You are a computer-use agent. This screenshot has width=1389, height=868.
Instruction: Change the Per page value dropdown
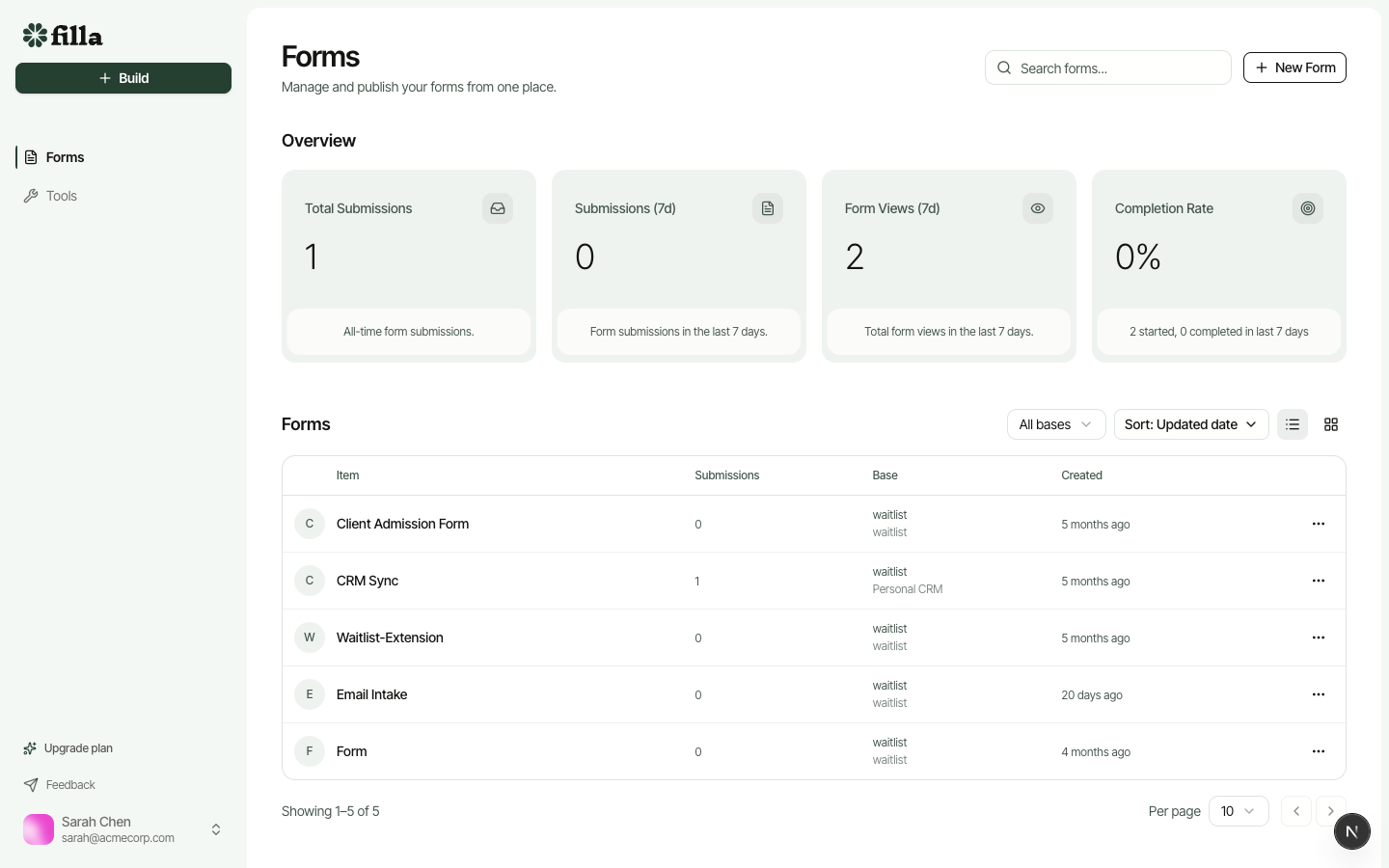coord(1239,811)
